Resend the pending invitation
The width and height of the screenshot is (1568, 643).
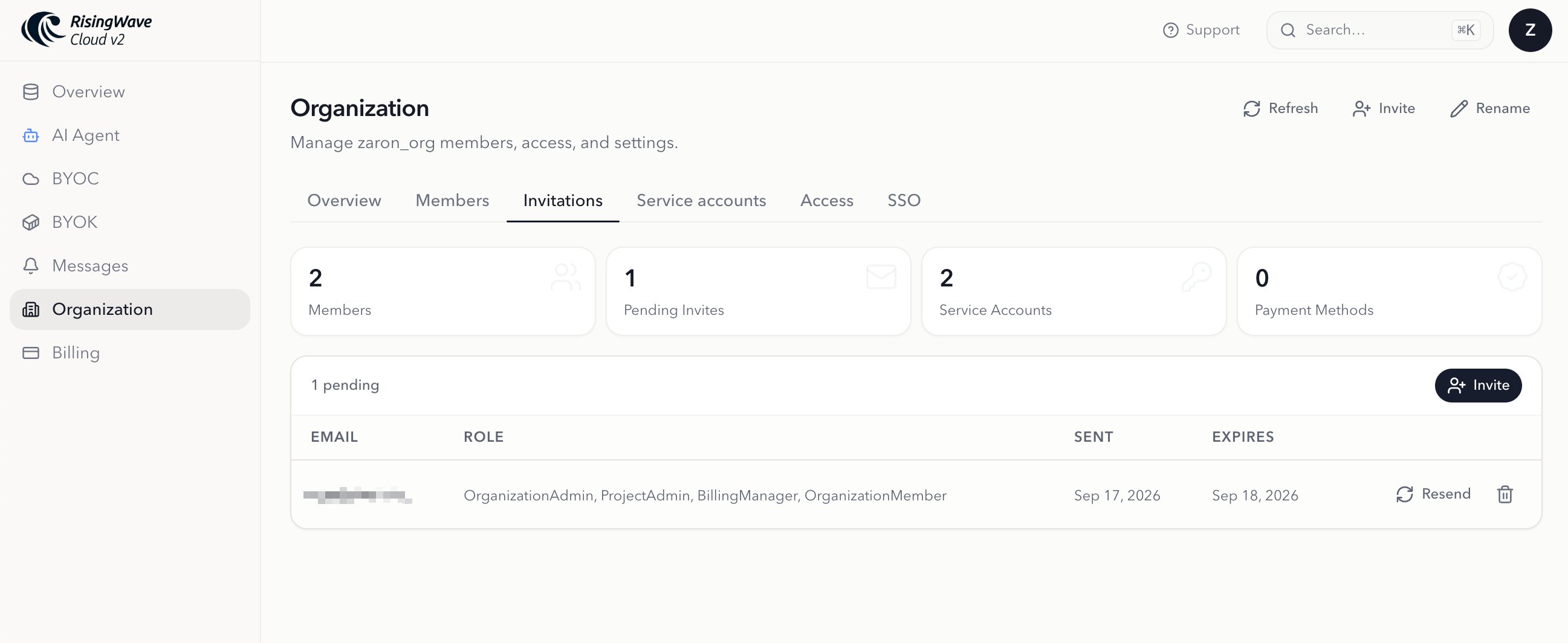[1433, 494]
